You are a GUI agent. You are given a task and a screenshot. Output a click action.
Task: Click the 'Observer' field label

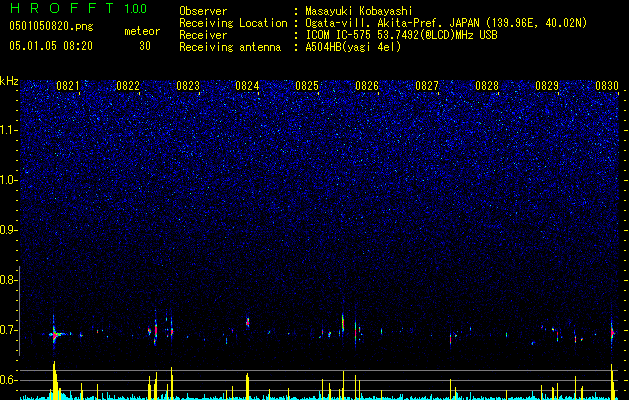point(203,11)
